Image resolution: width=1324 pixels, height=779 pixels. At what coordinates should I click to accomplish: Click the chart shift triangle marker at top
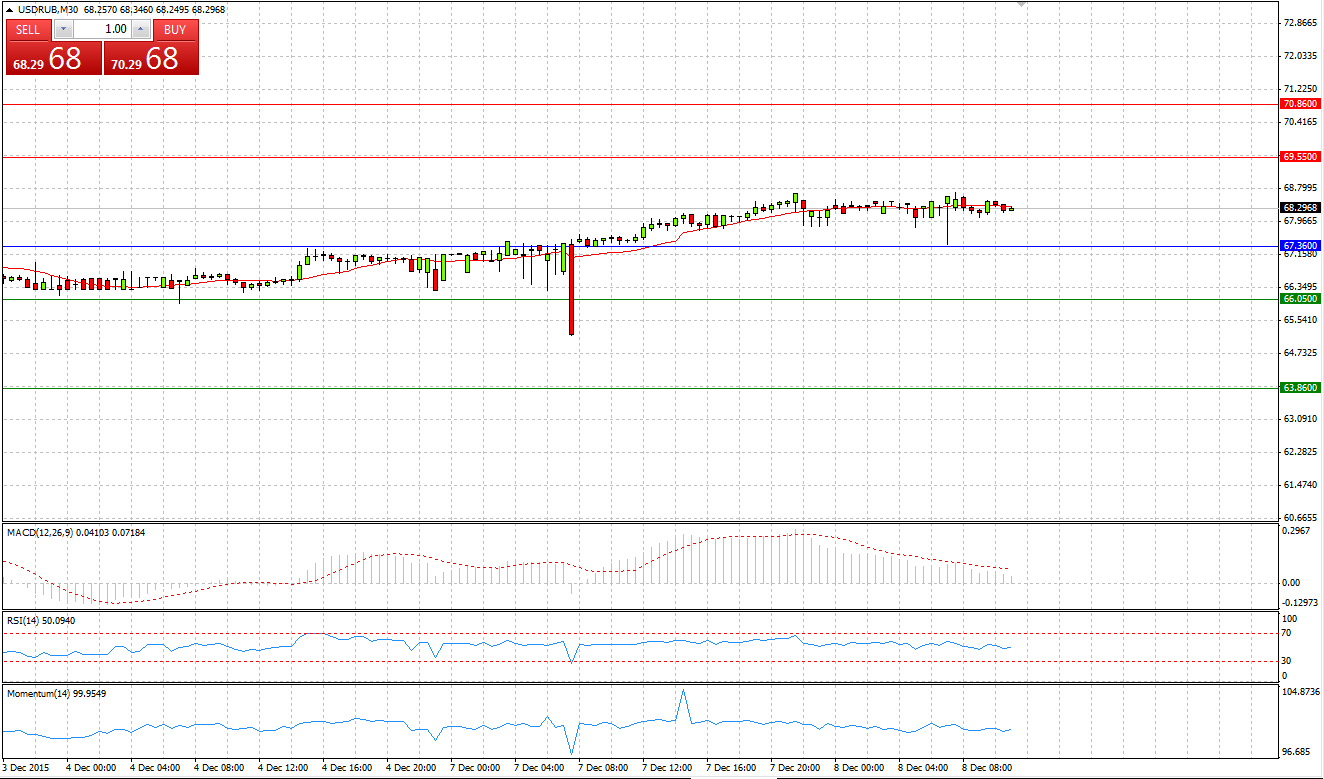click(1021, 4)
